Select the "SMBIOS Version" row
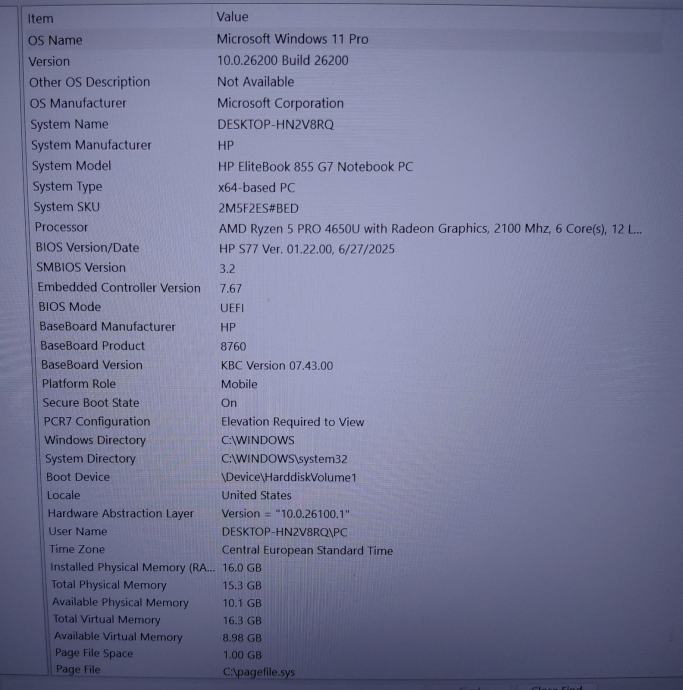The width and height of the screenshot is (683, 690). click(x=343, y=268)
